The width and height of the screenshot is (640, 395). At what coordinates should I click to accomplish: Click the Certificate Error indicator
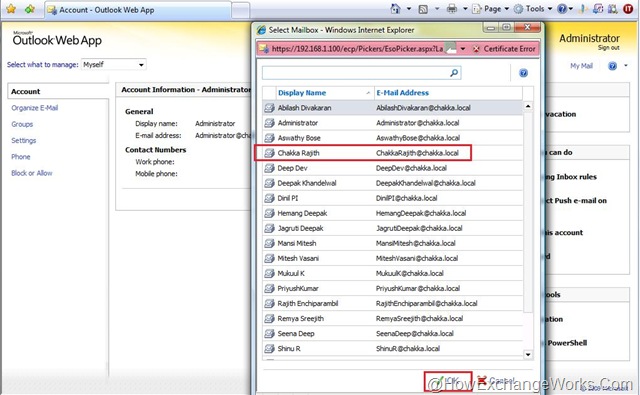(504, 49)
